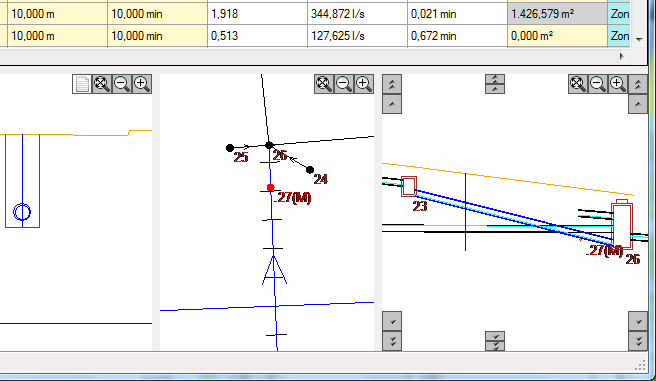Click the table's horizontal scrollbar right arrow
The height and width of the screenshot is (381, 656).
pyautogui.click(x=621, y=56)
